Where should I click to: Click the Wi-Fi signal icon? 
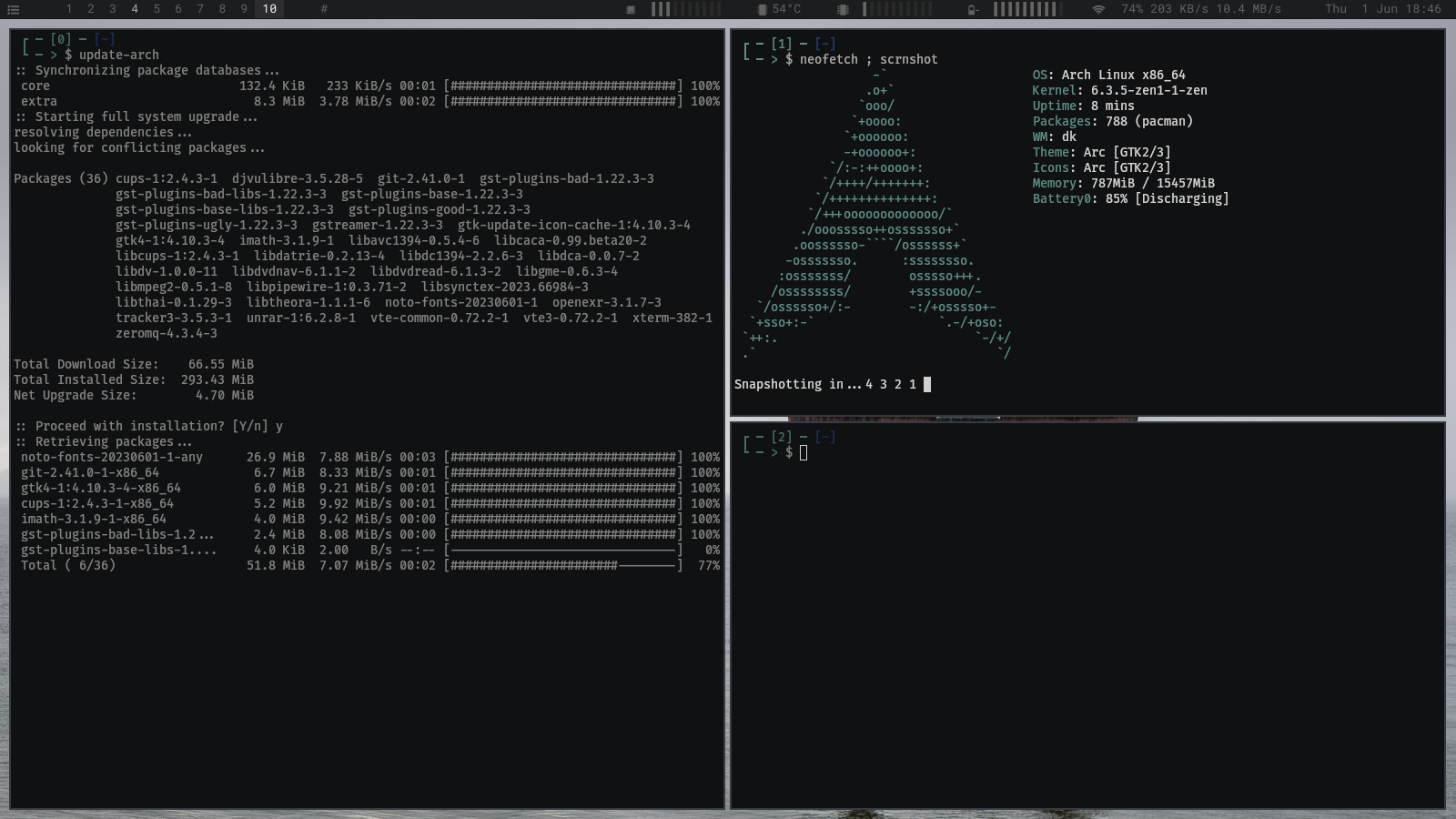tap(1098, 9)
